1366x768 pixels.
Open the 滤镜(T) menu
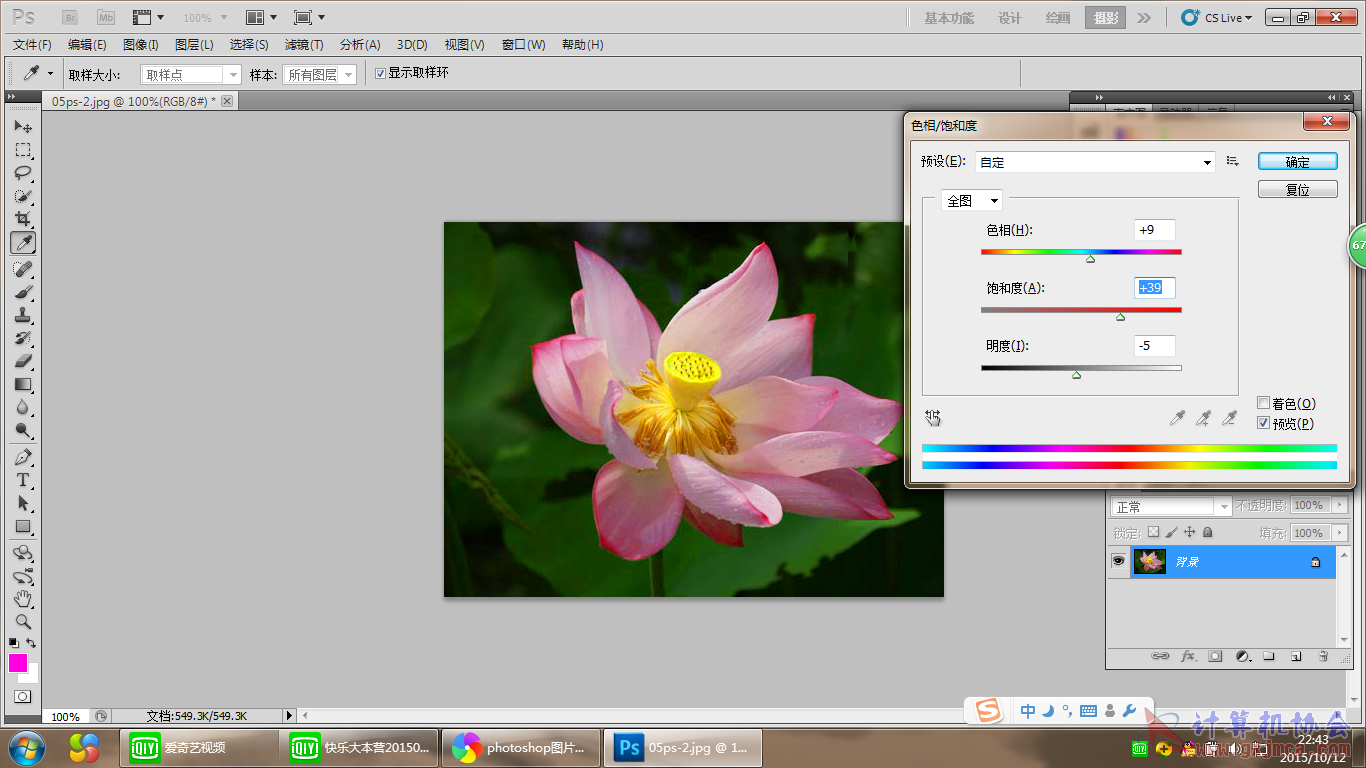pos(304,45)
